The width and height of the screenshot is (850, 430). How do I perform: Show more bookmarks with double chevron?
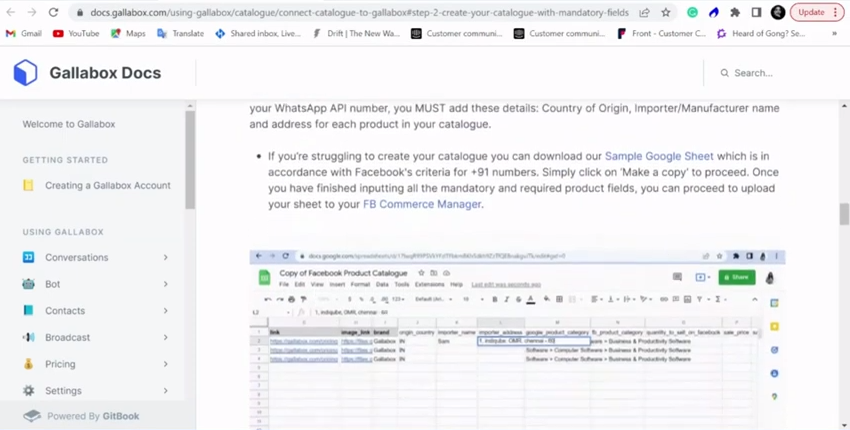coord(834,33)
